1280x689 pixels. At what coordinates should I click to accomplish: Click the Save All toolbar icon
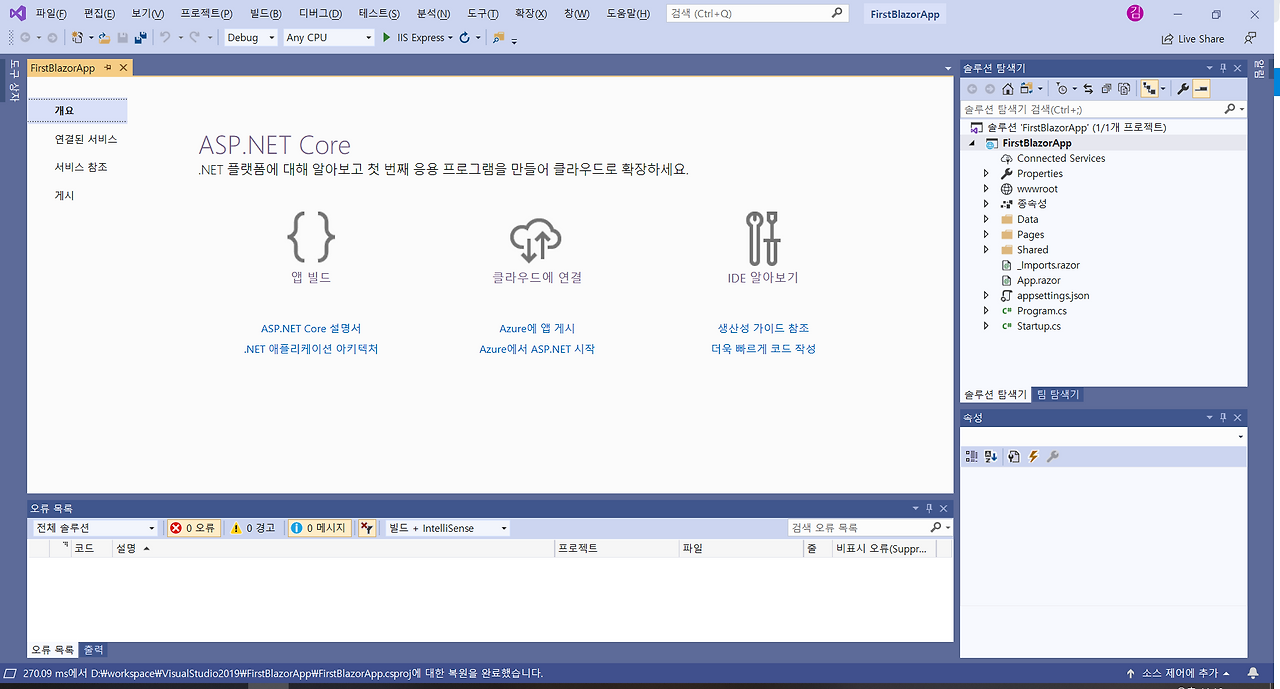point(143,36)
